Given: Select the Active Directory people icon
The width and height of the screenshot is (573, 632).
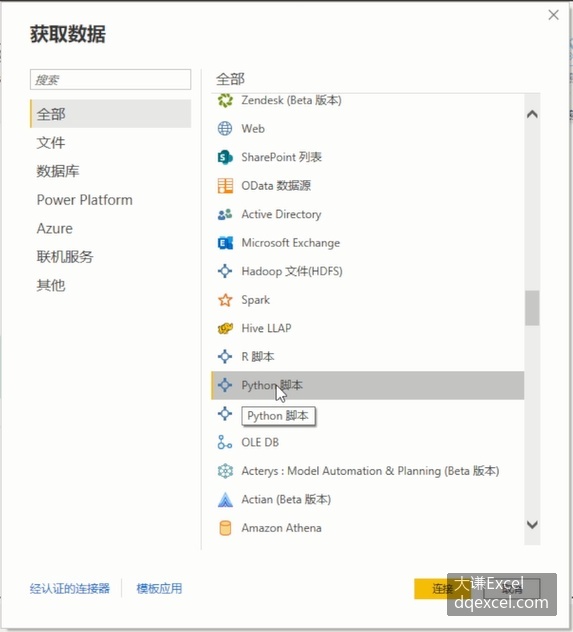Looking at the screenshot, I should point(225,214).
